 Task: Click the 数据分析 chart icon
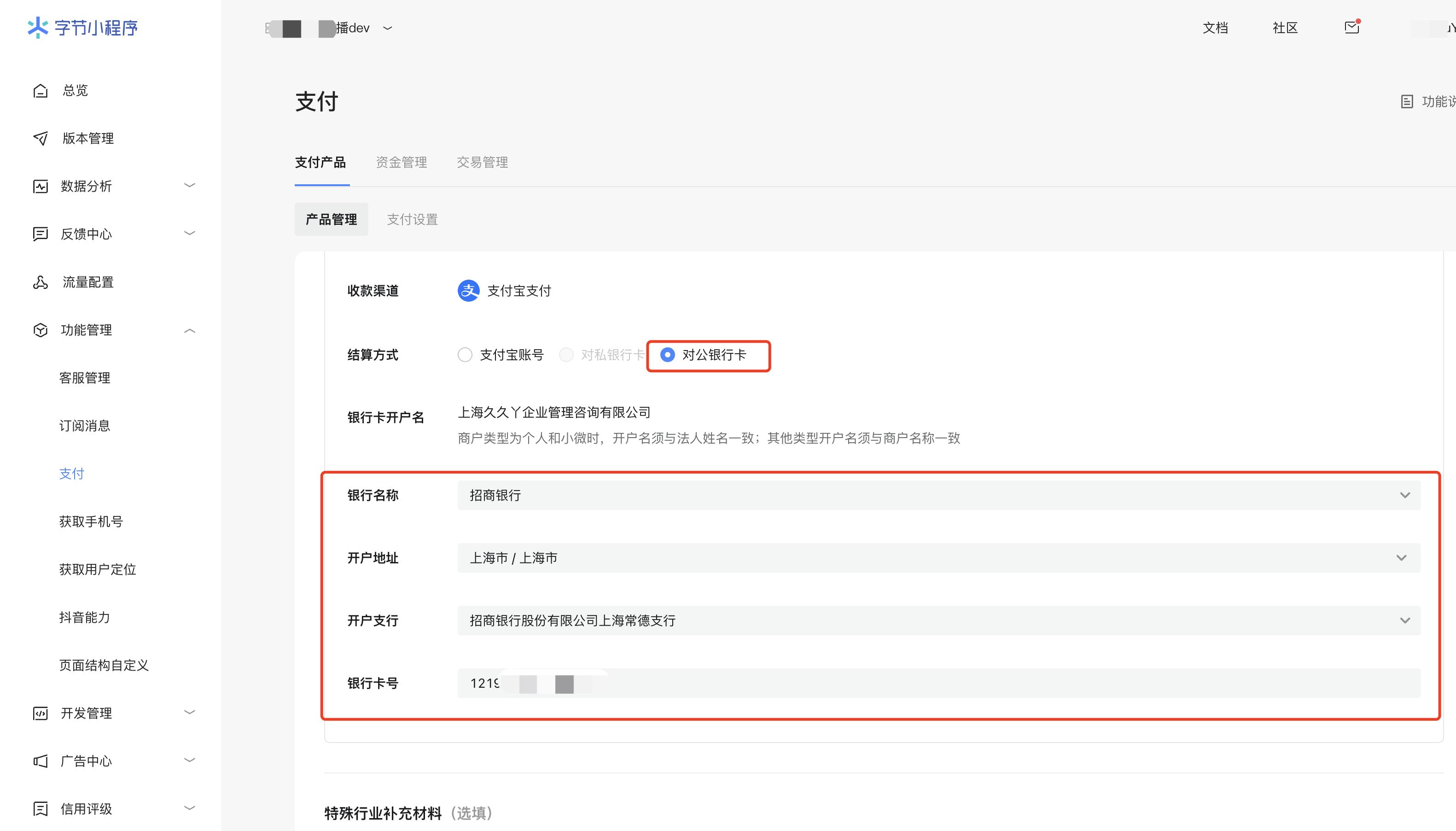(x=41, y=186)
